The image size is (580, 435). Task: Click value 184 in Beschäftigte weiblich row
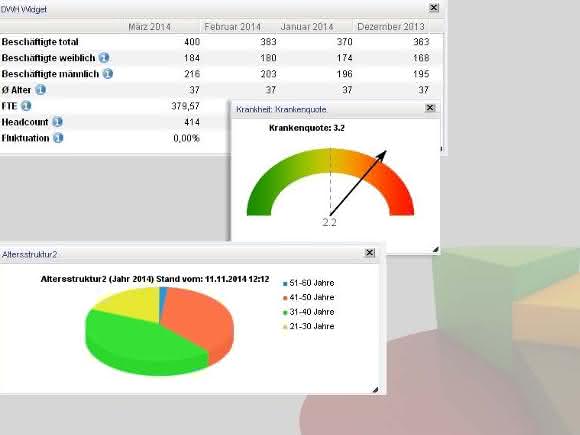[x=192, y=58]
